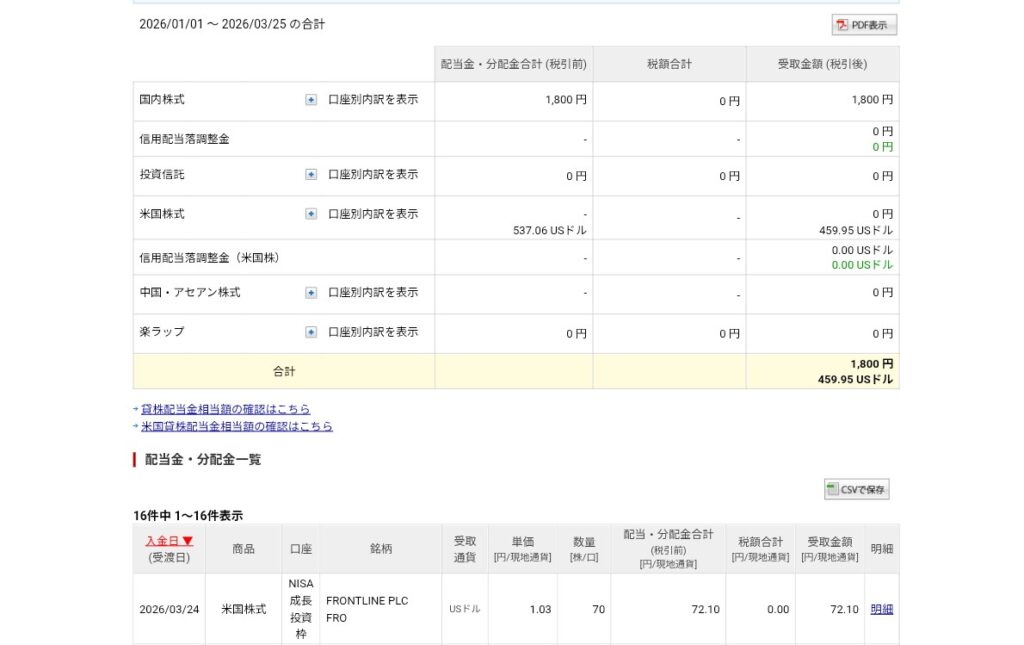
Task: Expand the 投資信託 account breakdown plus icon
Action: pos(311,175)
